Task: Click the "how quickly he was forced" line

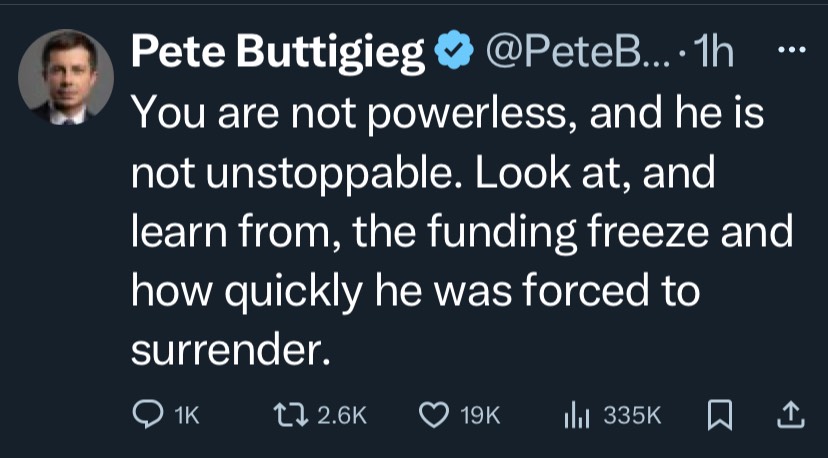Action: (x=390, y=292)
